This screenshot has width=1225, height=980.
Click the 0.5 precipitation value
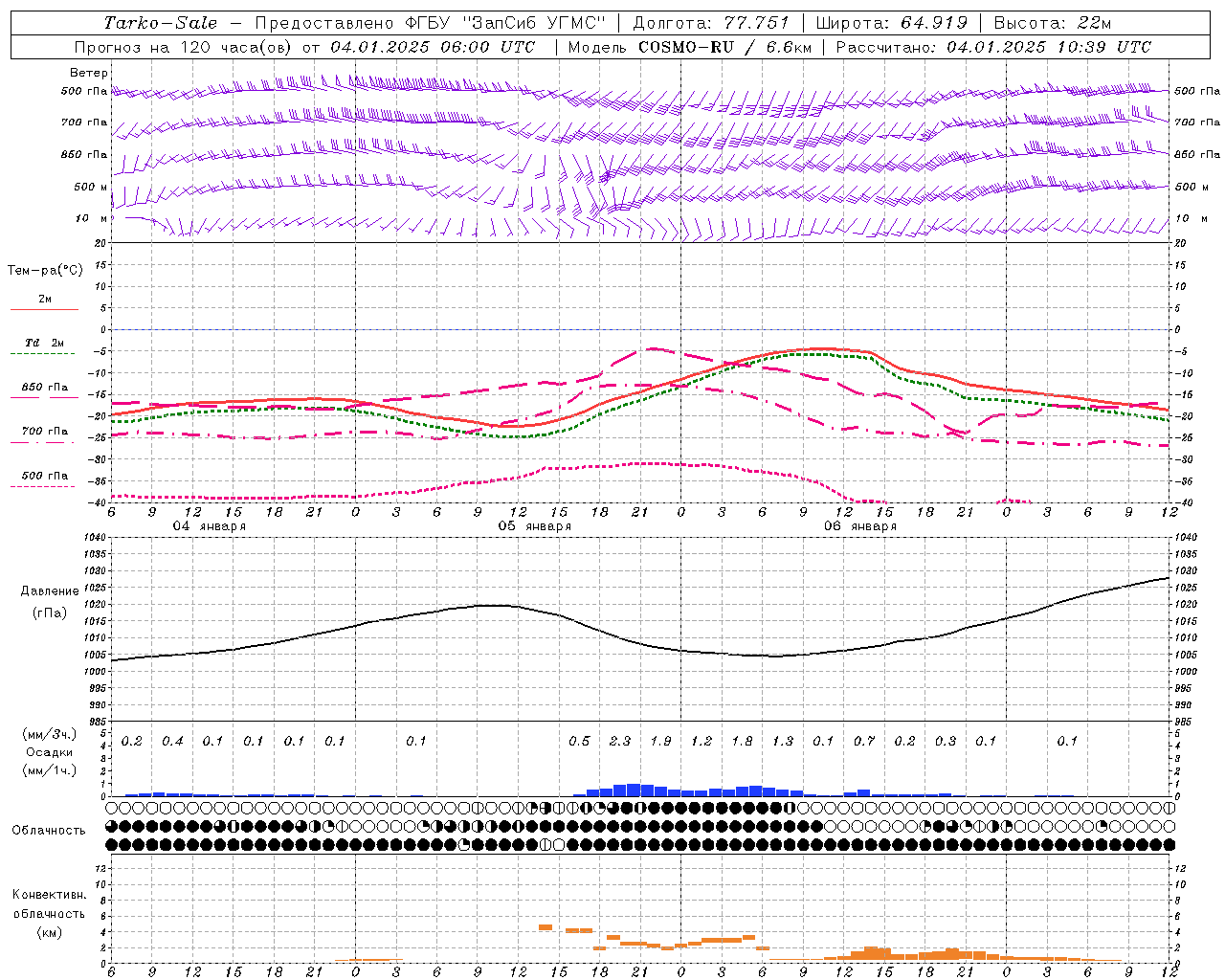pos(580,741)
